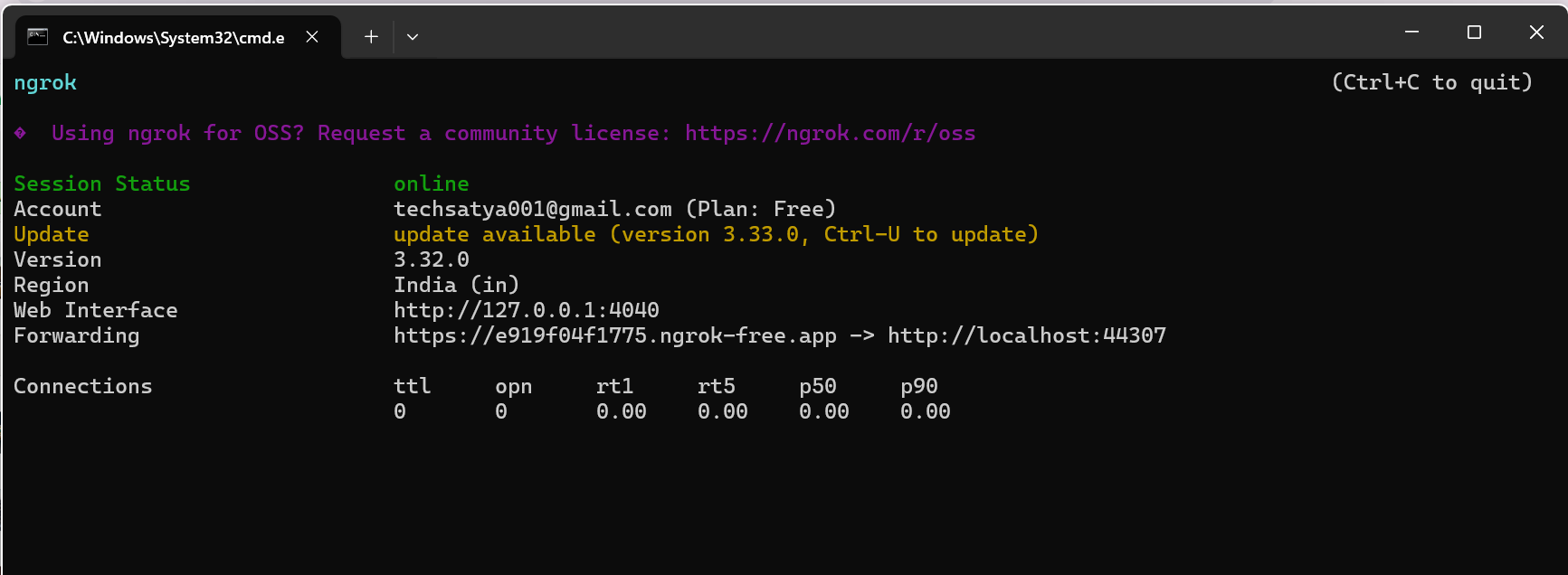The image size is (1568, 575).
Task: Open a new tab with the plus button
Action: click(371, 37)
